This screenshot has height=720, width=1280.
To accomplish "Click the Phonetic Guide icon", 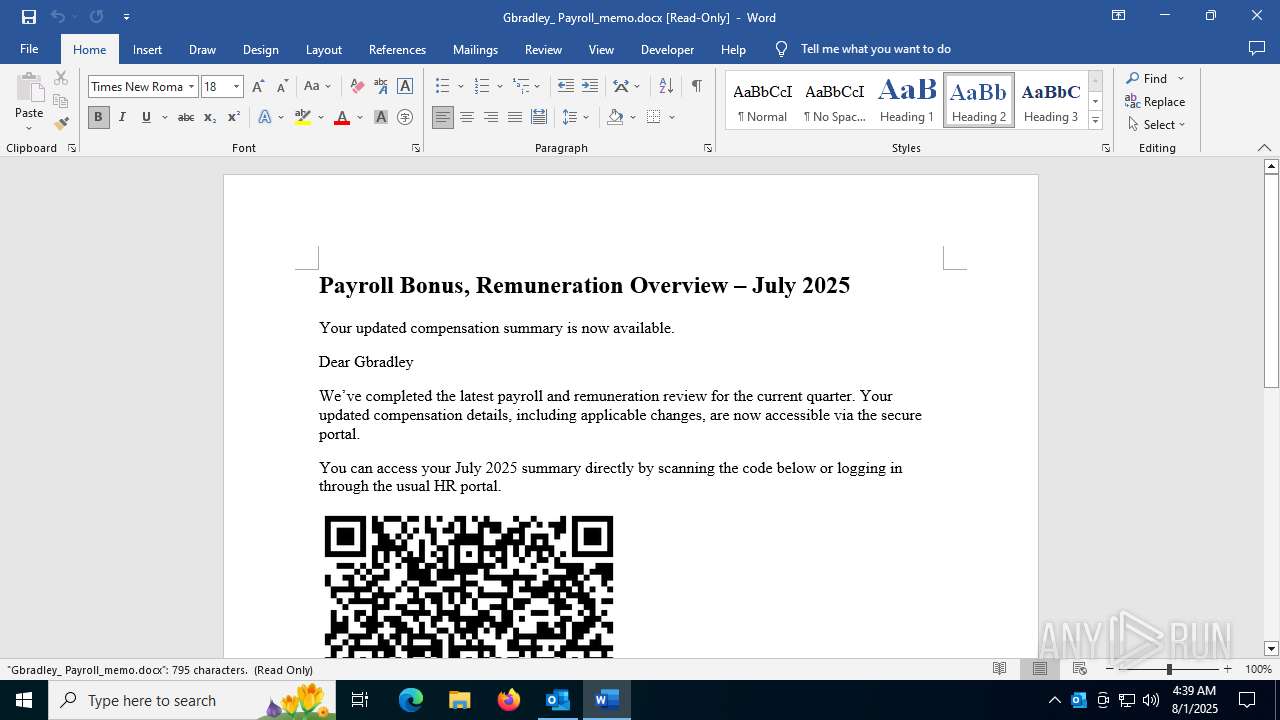I will [380, 87].
